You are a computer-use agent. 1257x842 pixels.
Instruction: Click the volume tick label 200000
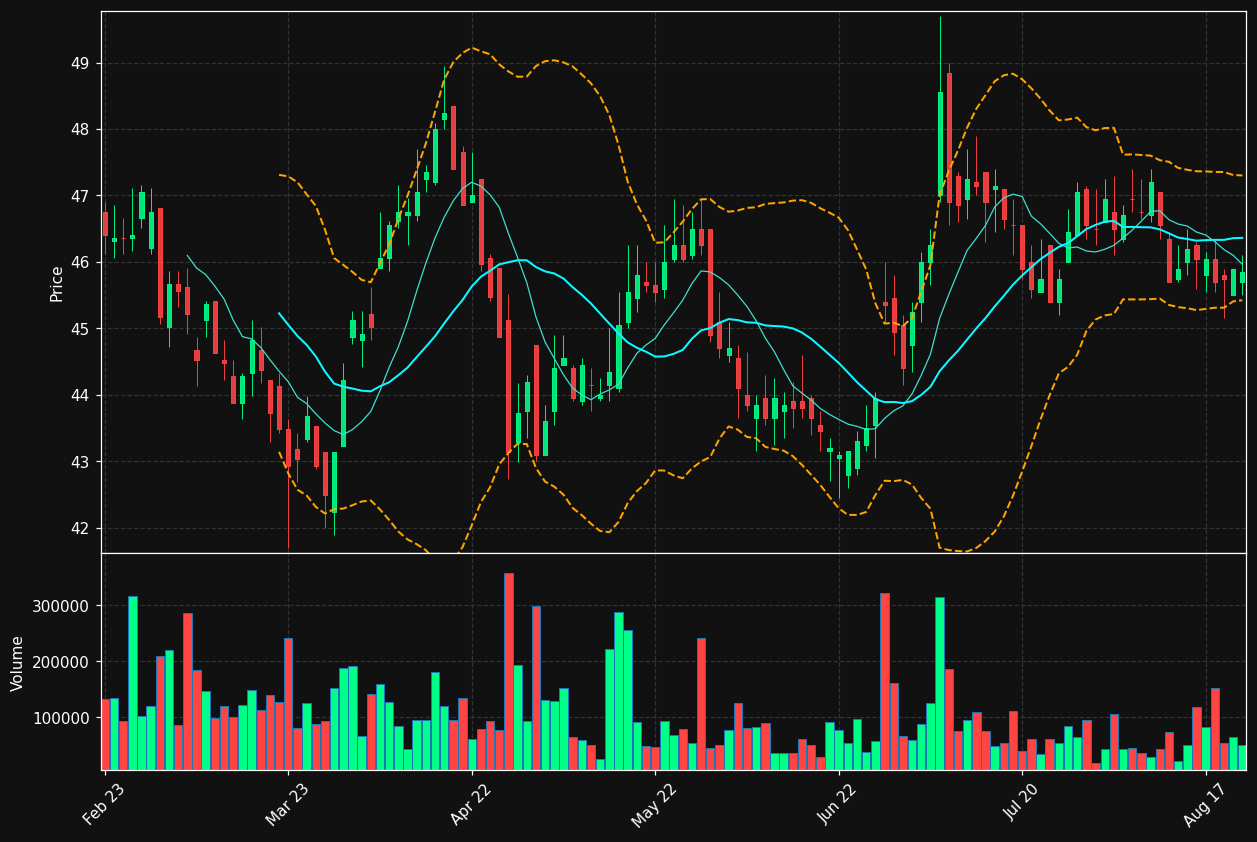(63, 662)
